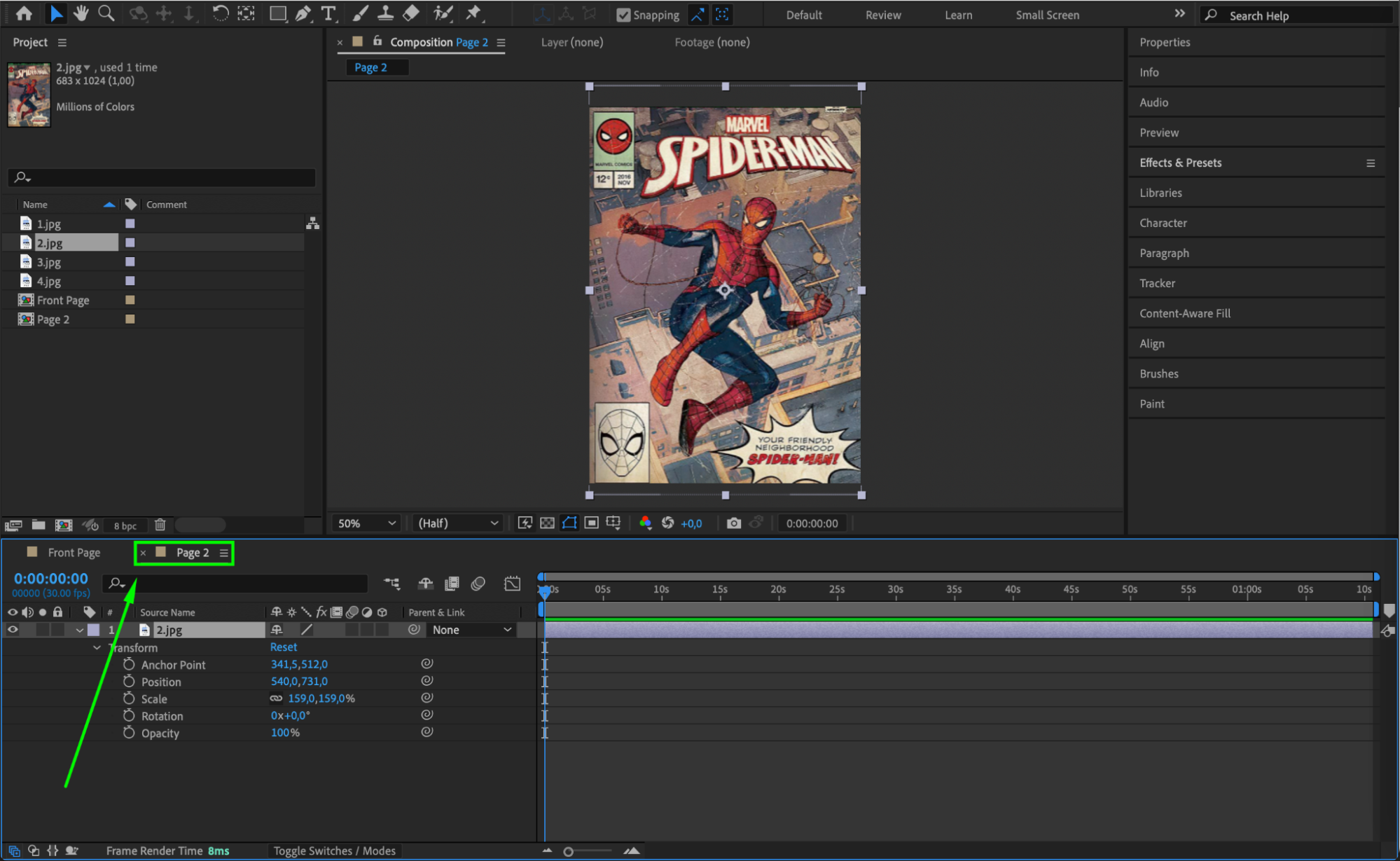
Task: Toggle the Scale constrain proportions link
Action: tap(277, 698)
